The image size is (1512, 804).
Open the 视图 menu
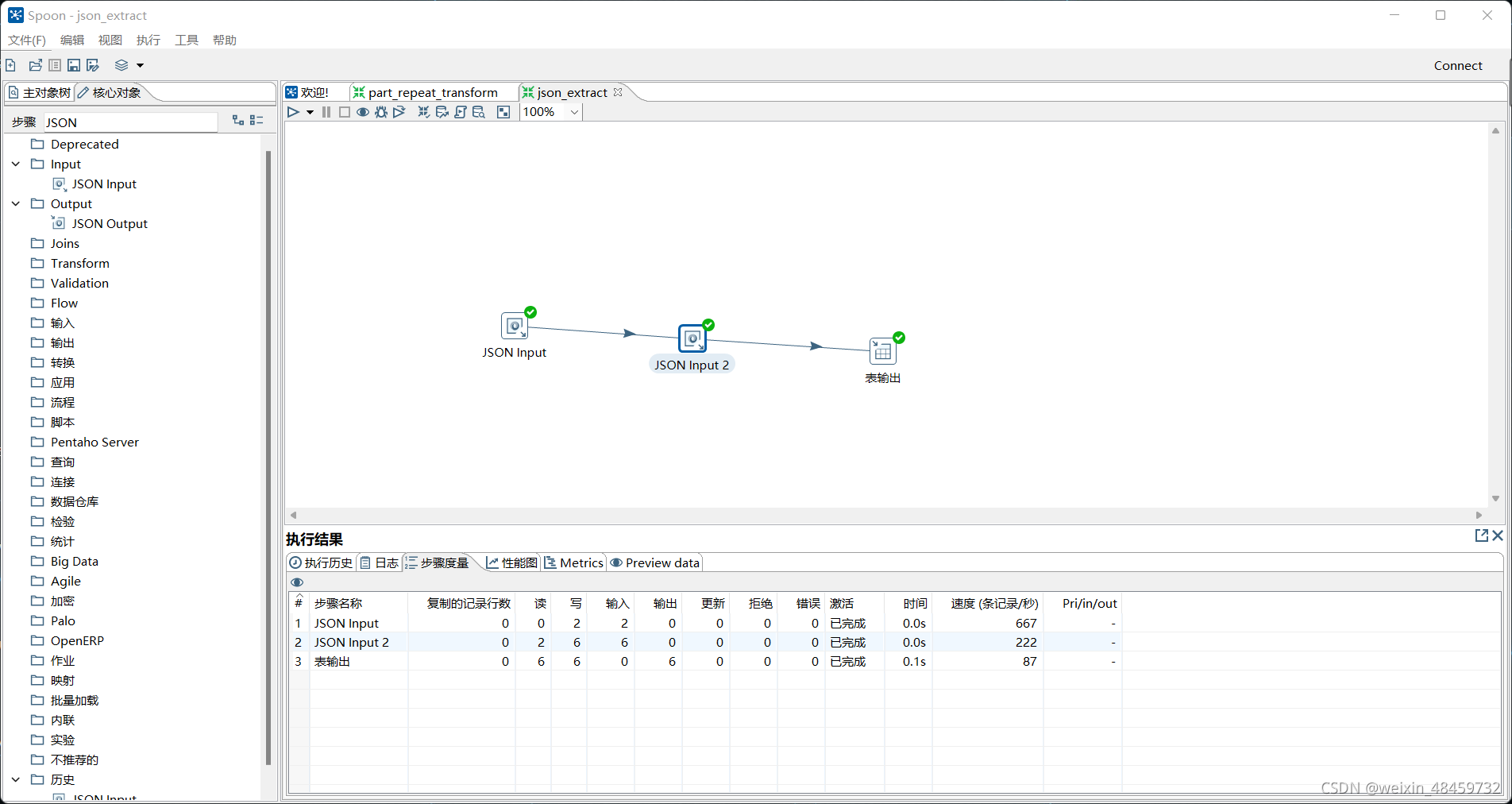pos(110,40)
